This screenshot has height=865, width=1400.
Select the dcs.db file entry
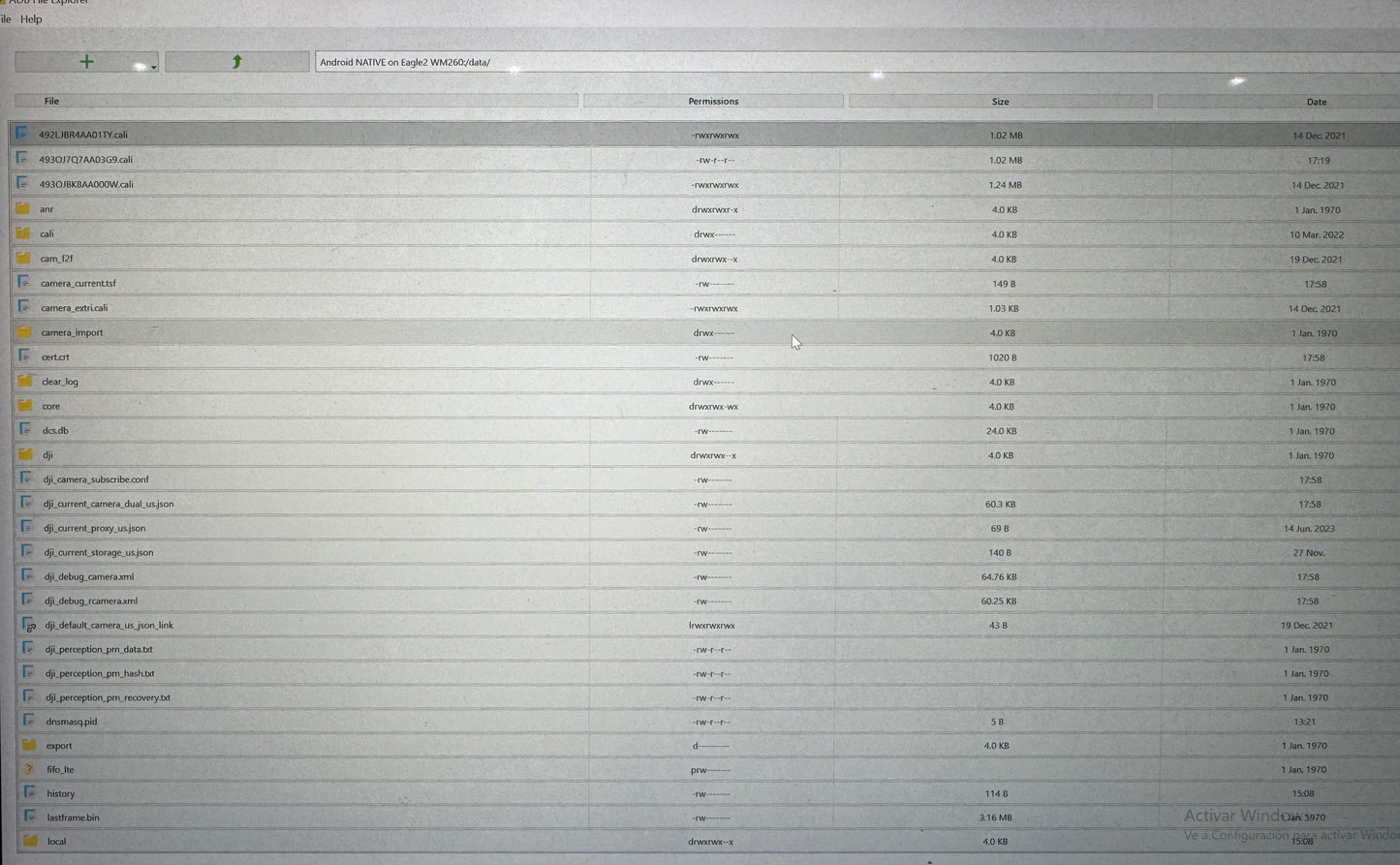pos(55,430)
